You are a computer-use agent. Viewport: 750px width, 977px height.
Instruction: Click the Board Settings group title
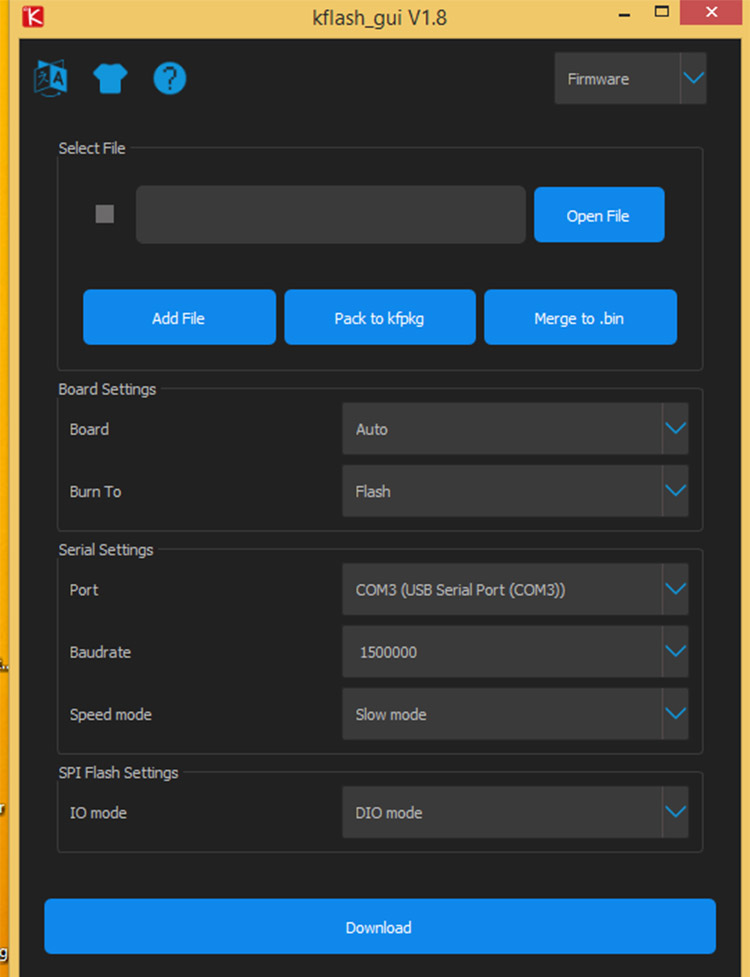pos(107,389)
